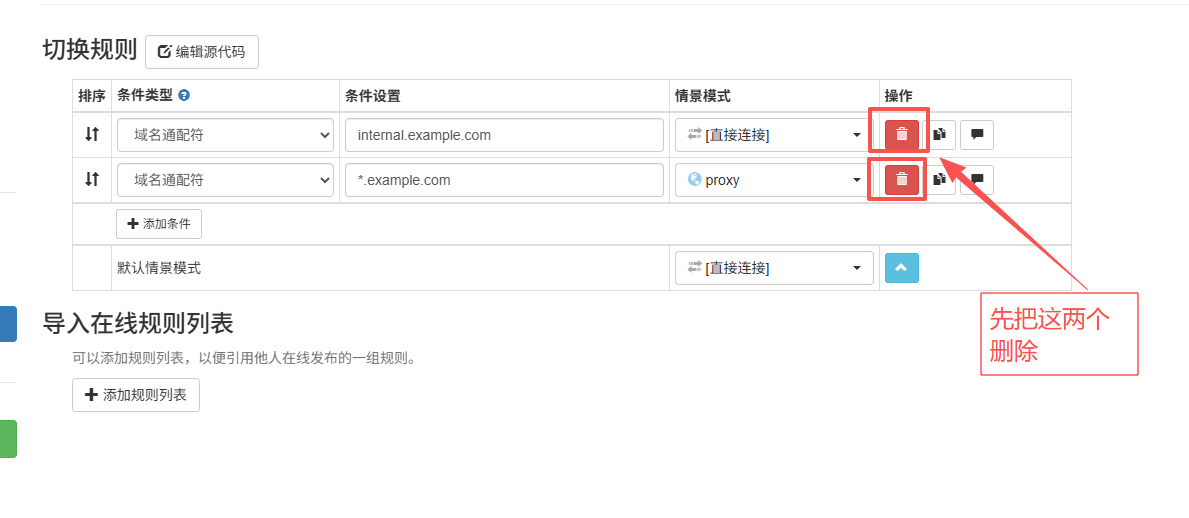Click 添加规则列表 button
The height and width of the screenshot is (518, 1189).
click(x=136, y=394)
